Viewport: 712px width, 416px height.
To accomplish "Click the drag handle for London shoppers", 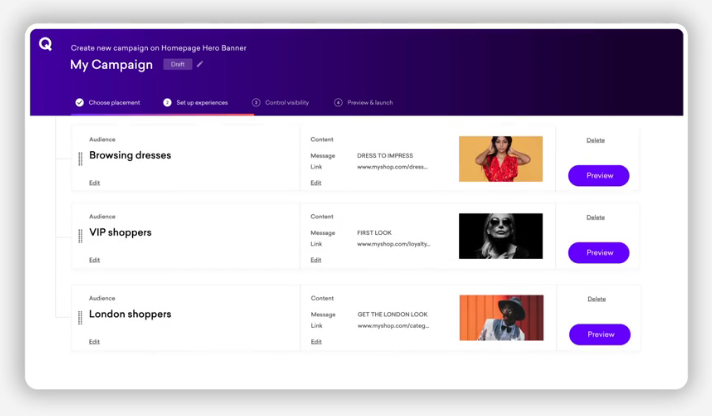I will (80, 317).
